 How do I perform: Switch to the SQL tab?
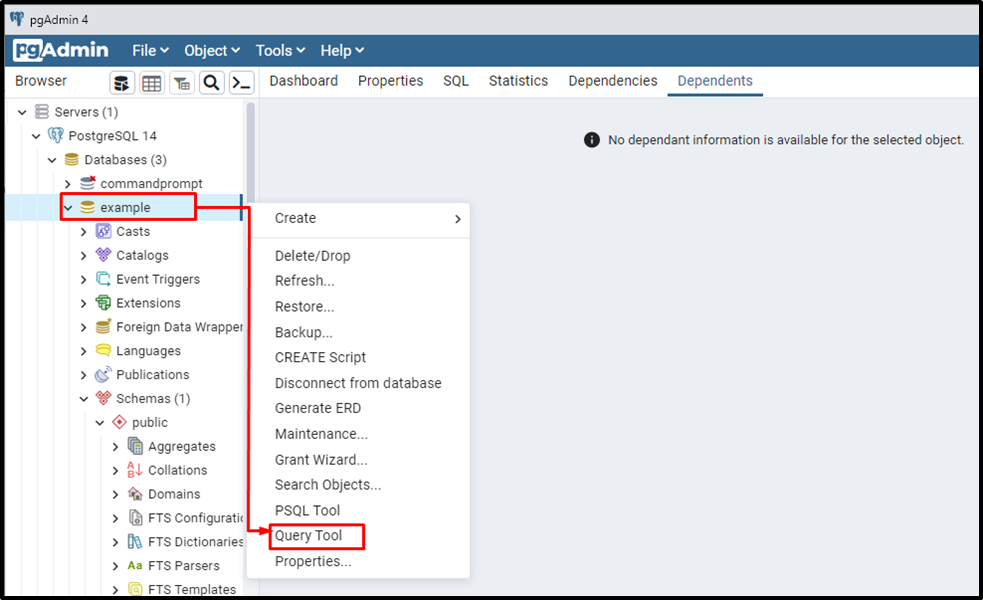455,81
